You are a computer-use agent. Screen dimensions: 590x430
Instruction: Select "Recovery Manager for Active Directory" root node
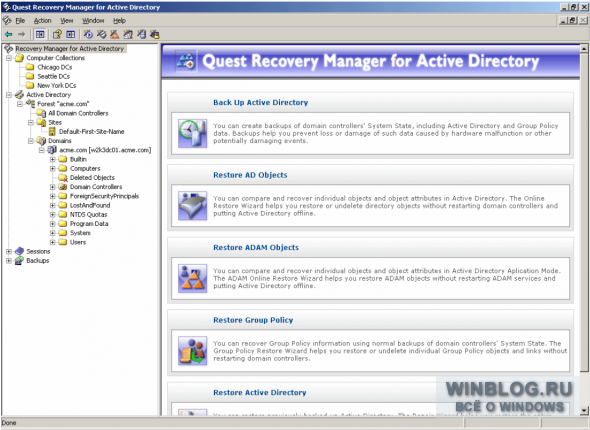pos(70,49)
